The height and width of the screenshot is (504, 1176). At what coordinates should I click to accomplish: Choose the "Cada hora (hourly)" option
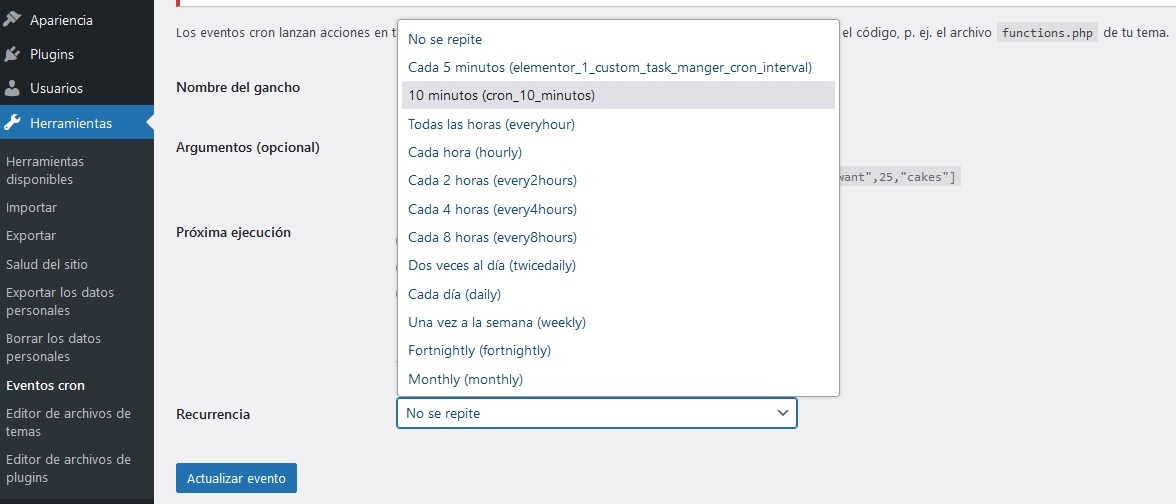(465, 152)
